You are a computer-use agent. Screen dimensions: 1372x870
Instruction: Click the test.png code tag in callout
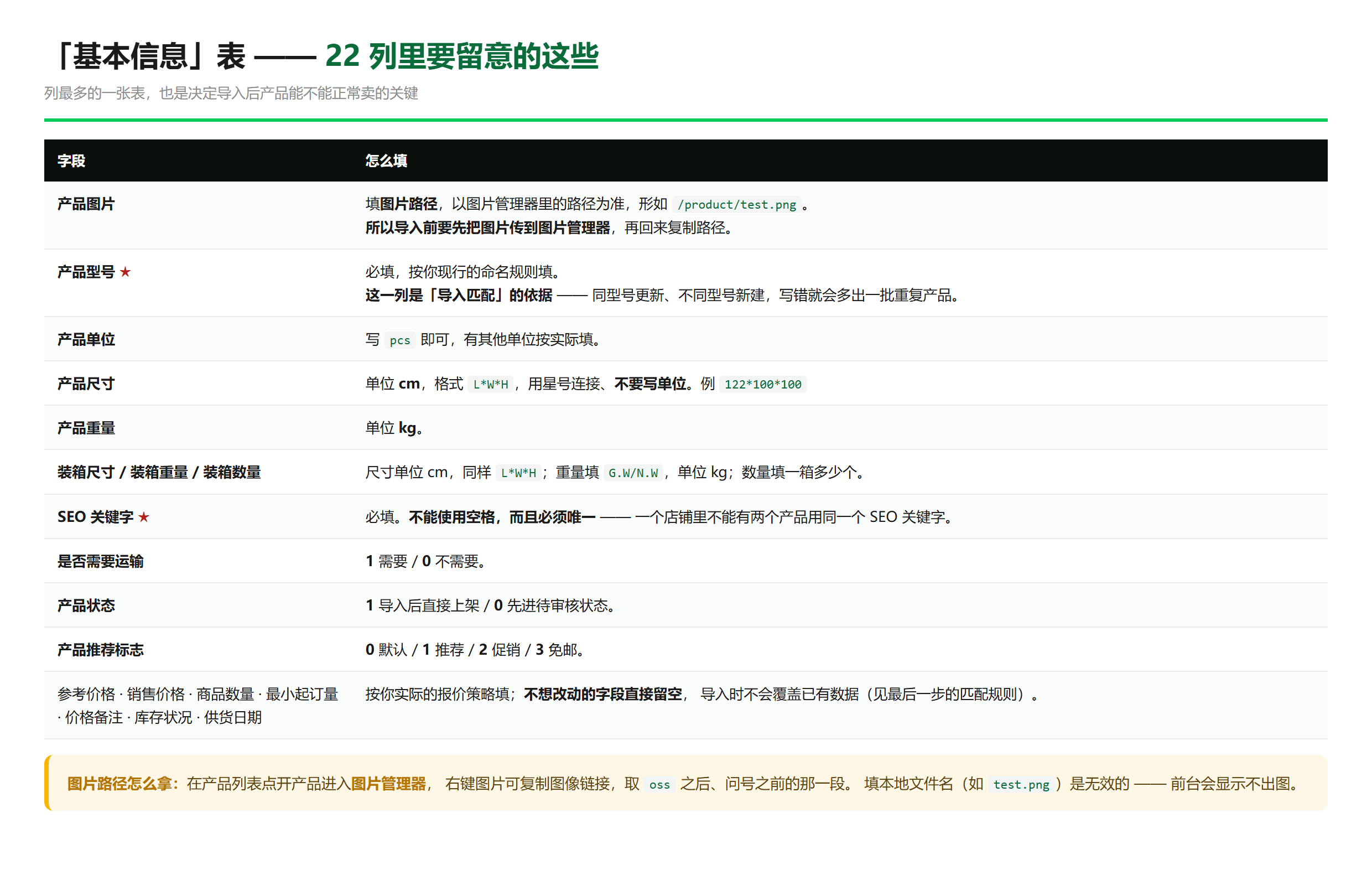click(1021, 784)
